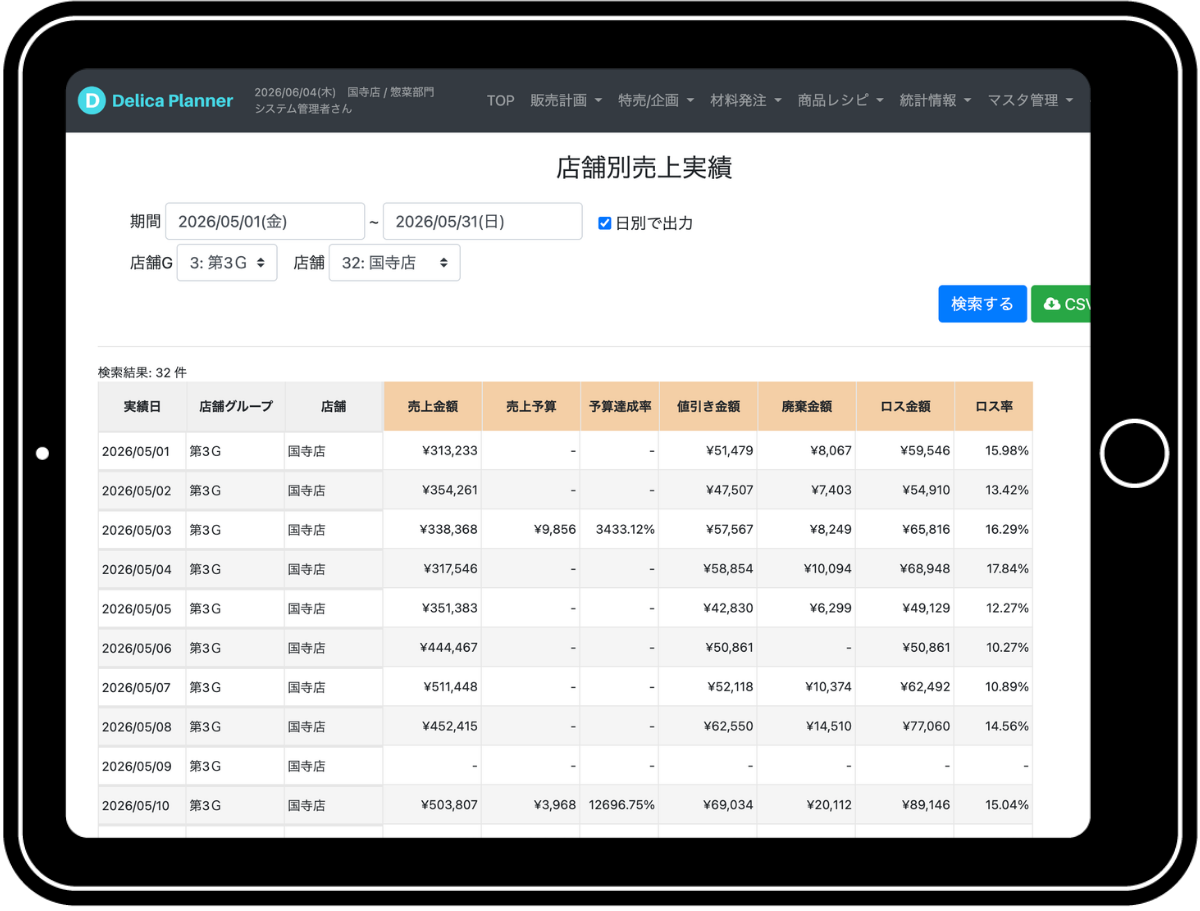Click sales budget value ¥9,856

[555, 529]
